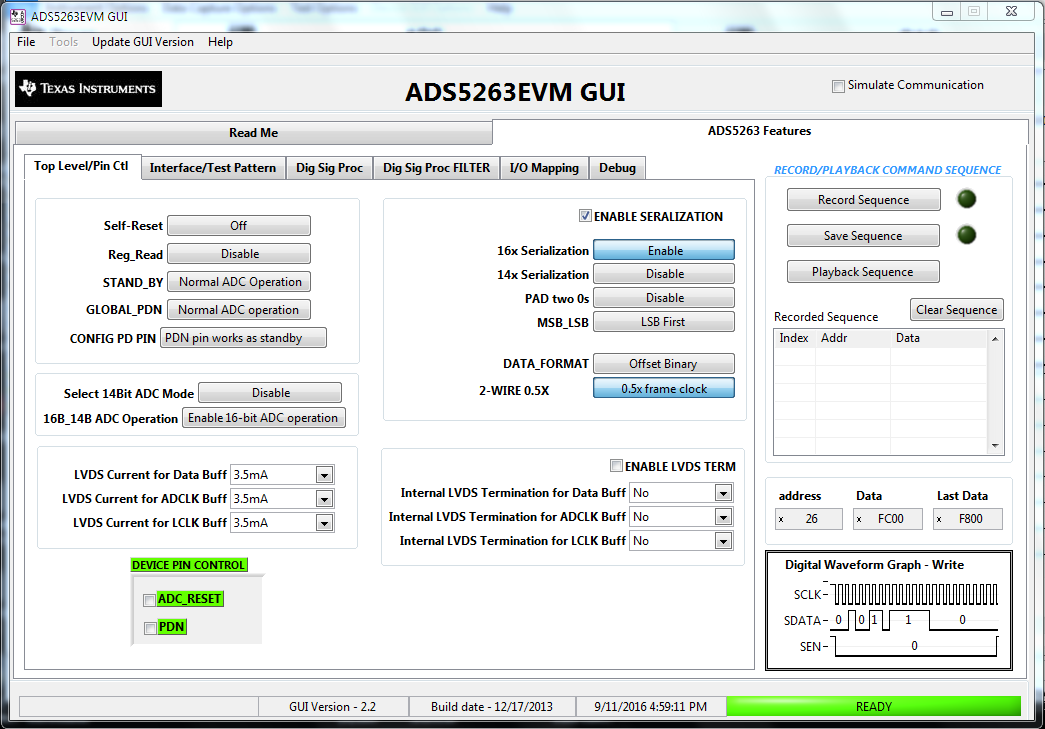
Task: Click STAND_BY Normal ADC Operation button
Action: click(239, 282)
